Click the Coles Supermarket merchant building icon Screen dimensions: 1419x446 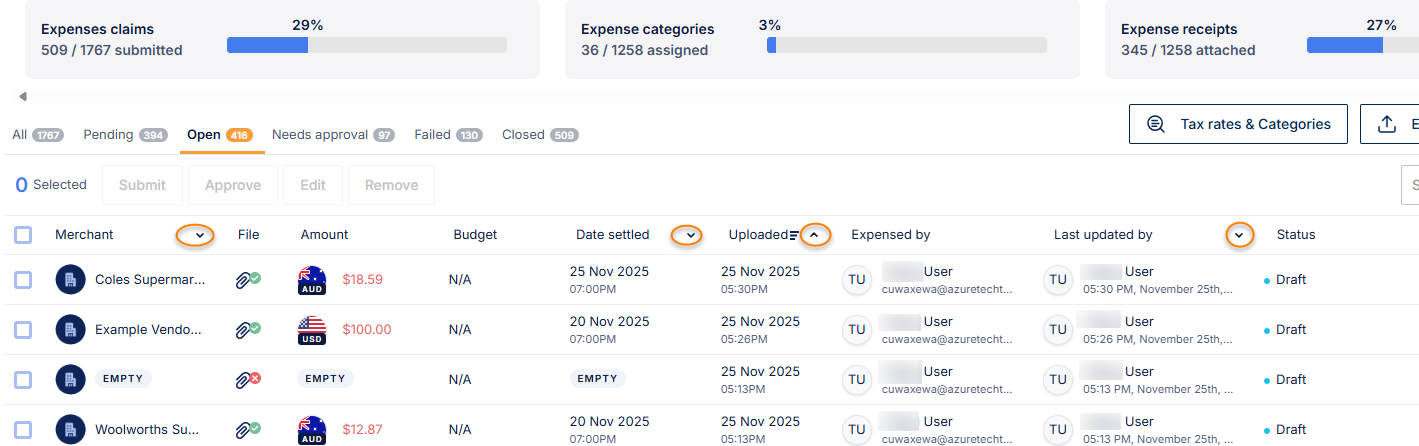70,280
